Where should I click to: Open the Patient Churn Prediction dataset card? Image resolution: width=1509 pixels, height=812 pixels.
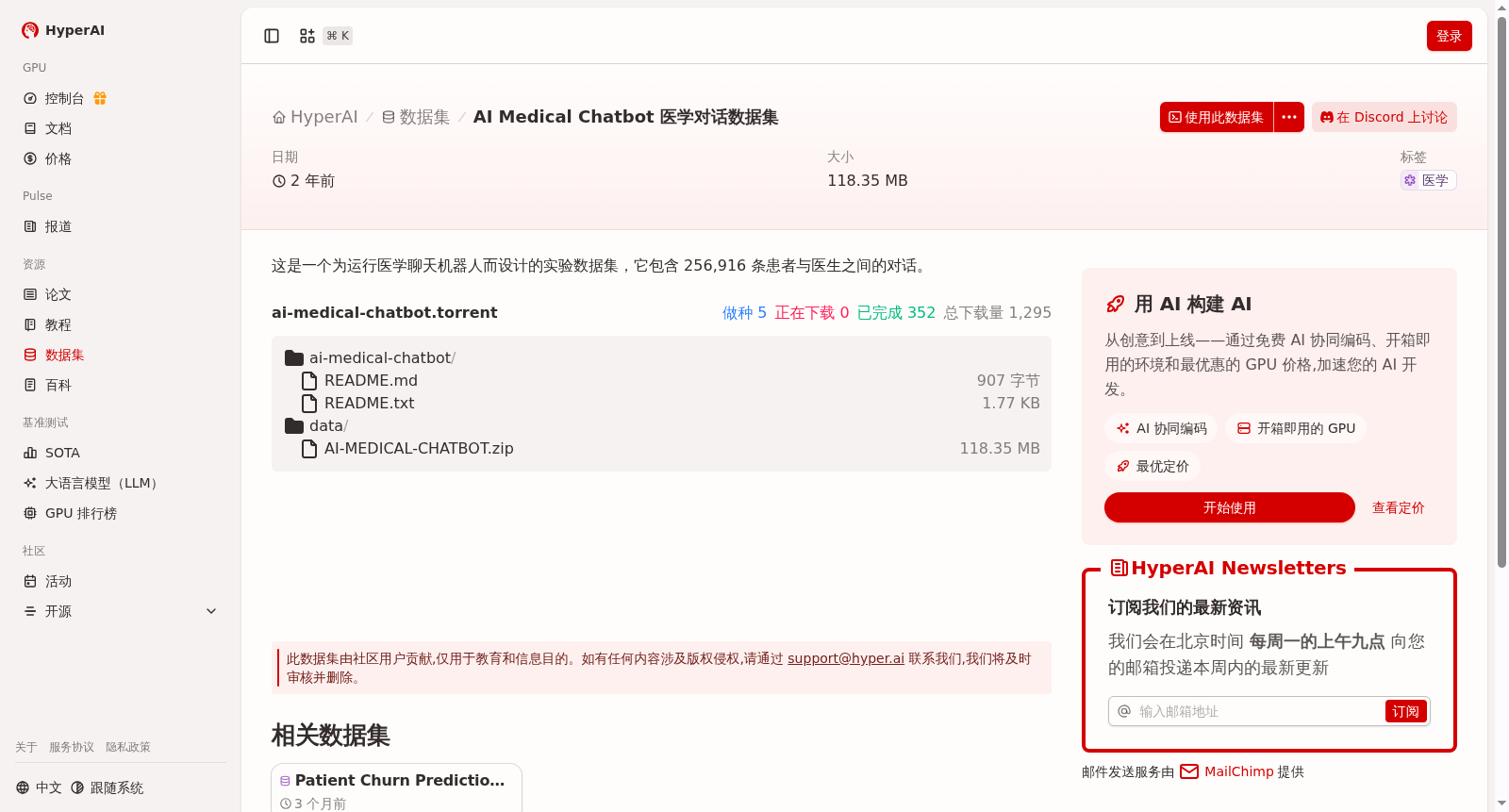click(x=397, y=788)
